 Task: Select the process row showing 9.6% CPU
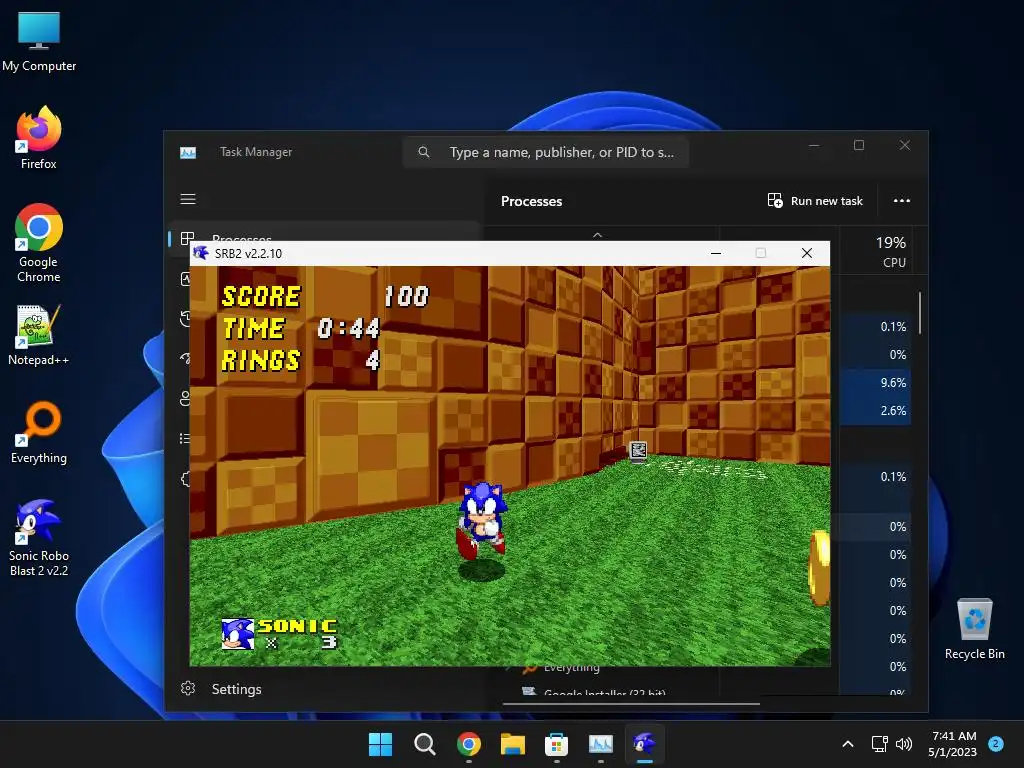click(x=875, y=383)
